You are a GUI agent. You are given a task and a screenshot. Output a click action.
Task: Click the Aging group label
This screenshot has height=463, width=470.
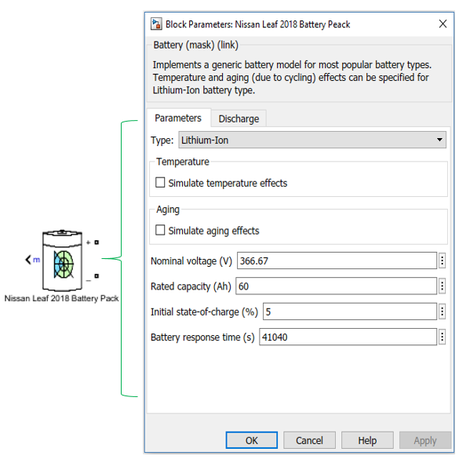168,210
